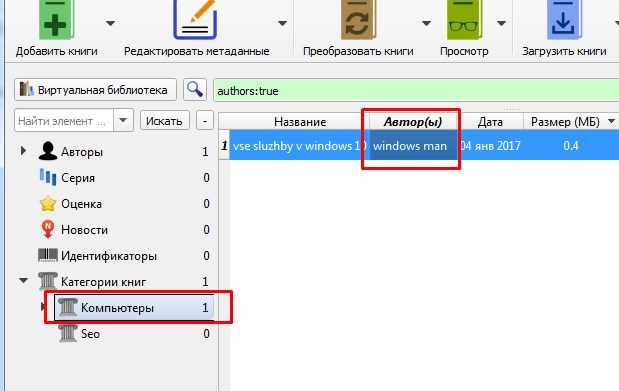This screenshot has height=391, width=619.
Task: Open the Найти элемент dropdown arrow
Action: pyautogui.click(x=123, y=120)
